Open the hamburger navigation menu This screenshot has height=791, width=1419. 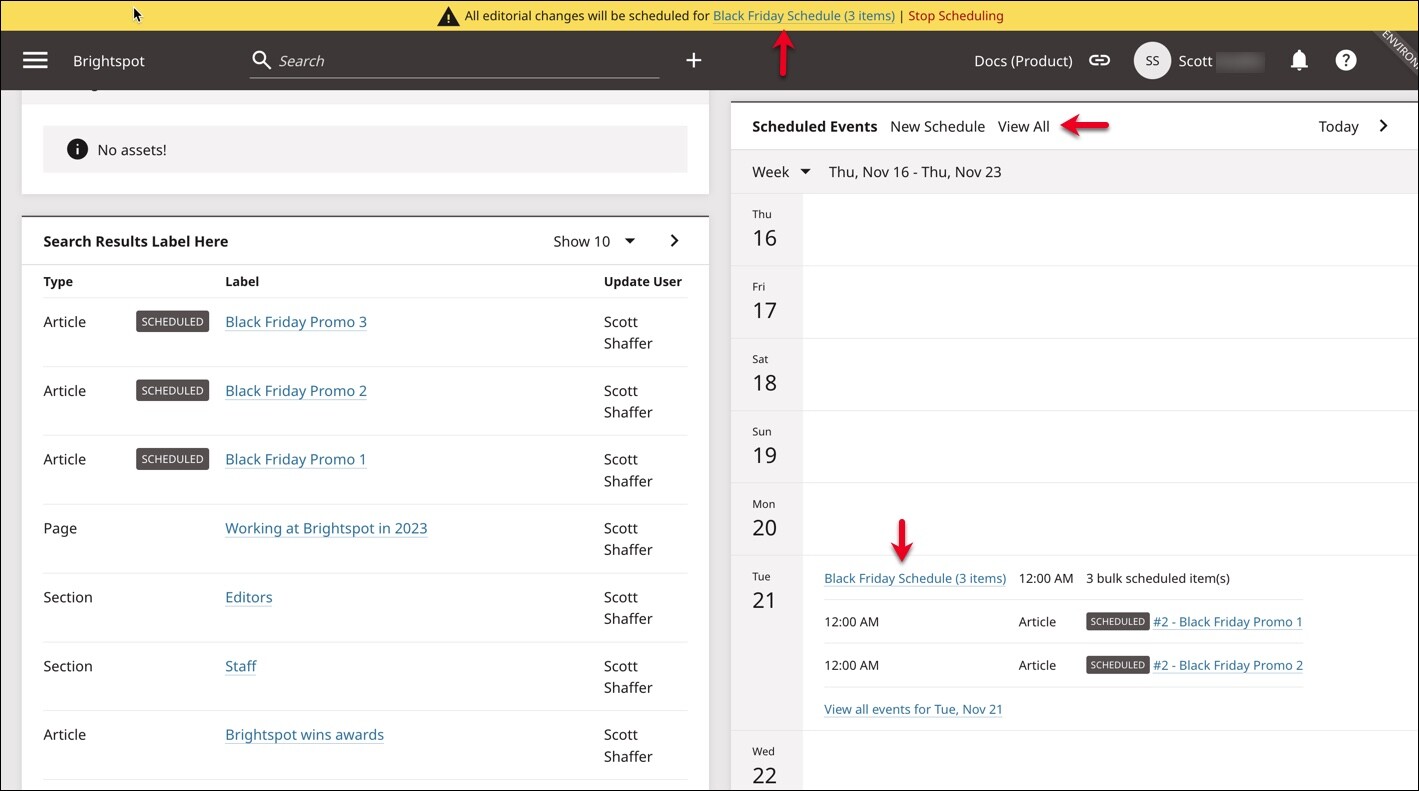[x=35, y=61]
